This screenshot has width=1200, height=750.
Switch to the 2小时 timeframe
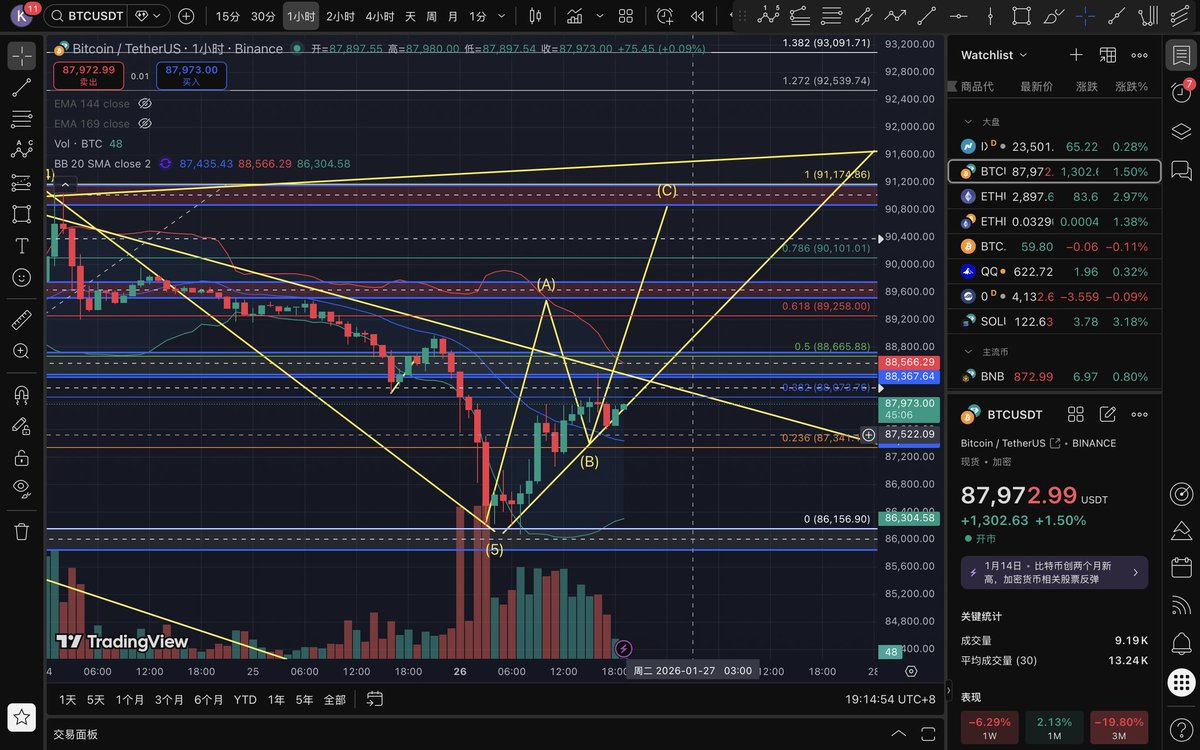(340, 16)
